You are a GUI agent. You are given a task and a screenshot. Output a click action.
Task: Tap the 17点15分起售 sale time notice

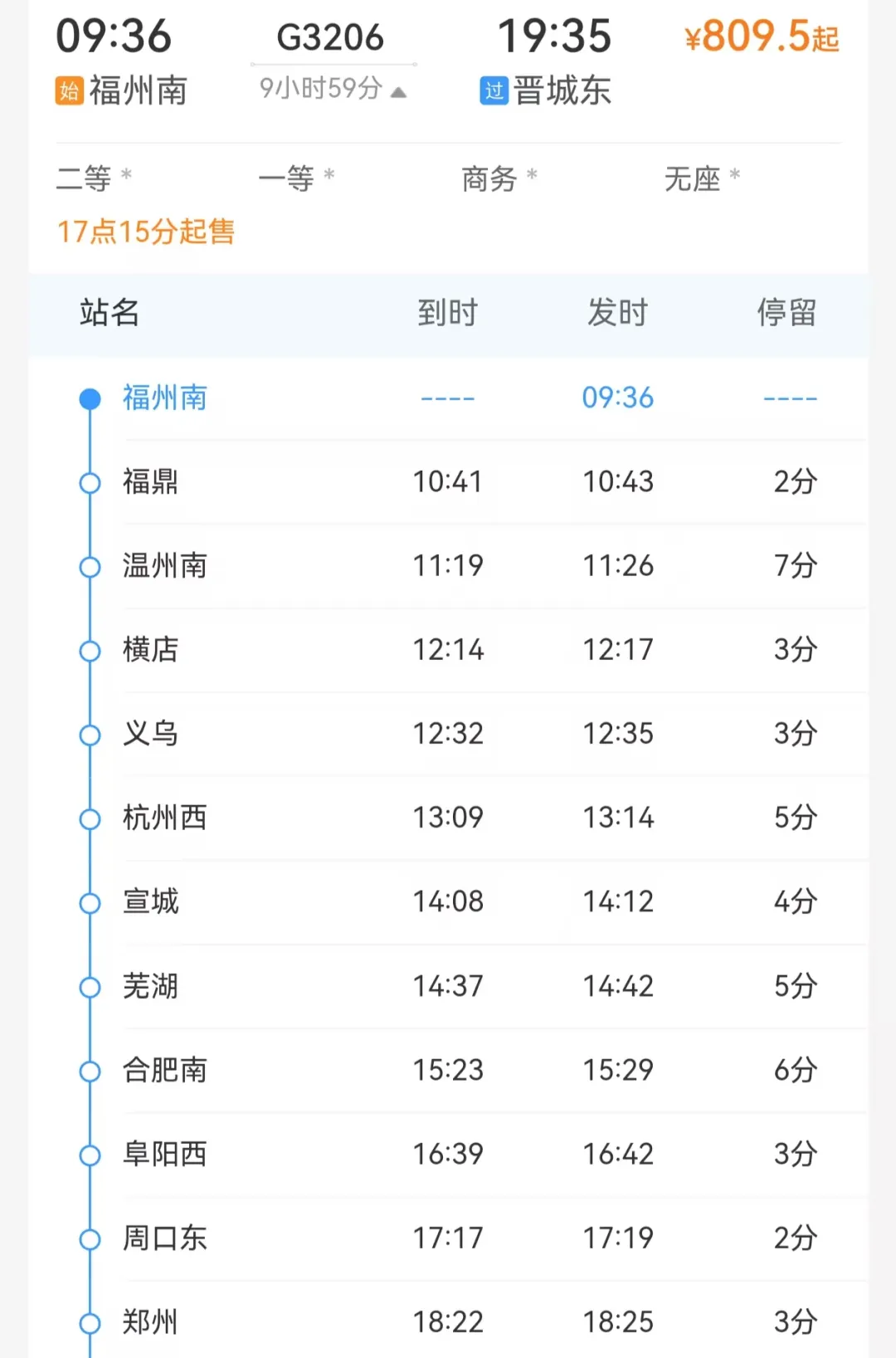(x=146, y=232)
